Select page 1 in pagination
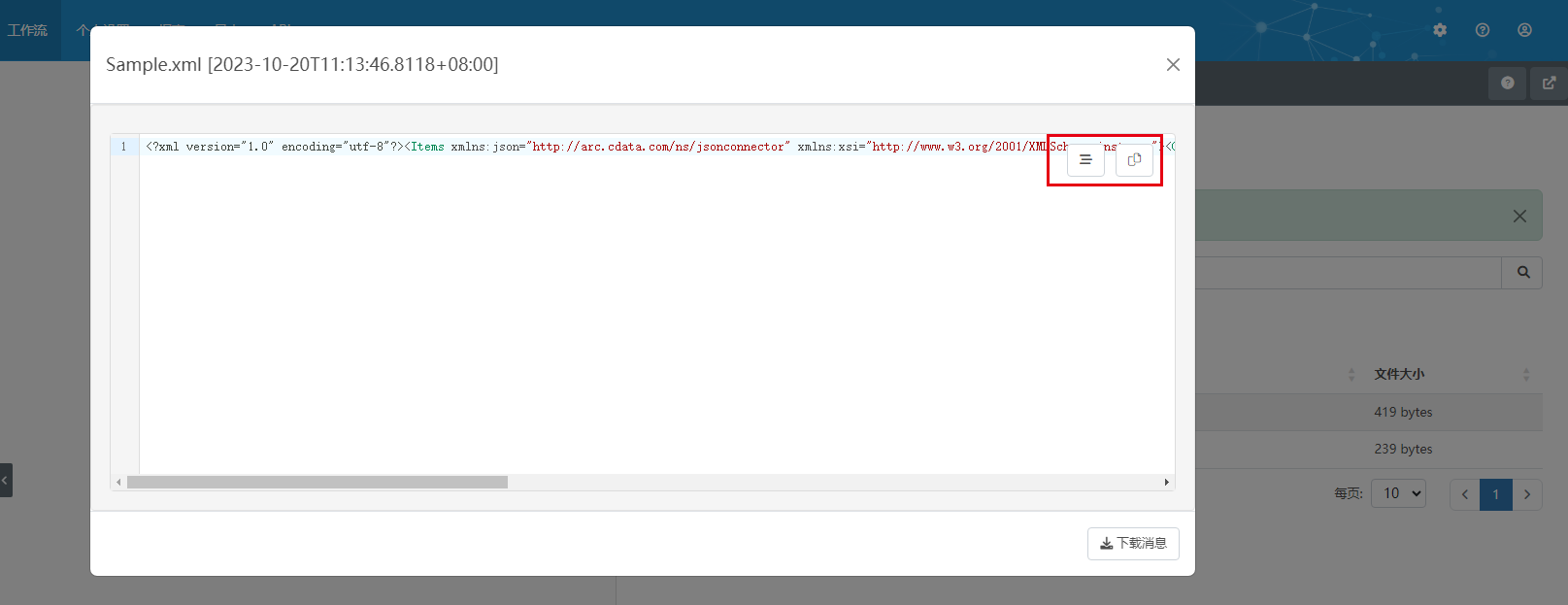 1496,494
